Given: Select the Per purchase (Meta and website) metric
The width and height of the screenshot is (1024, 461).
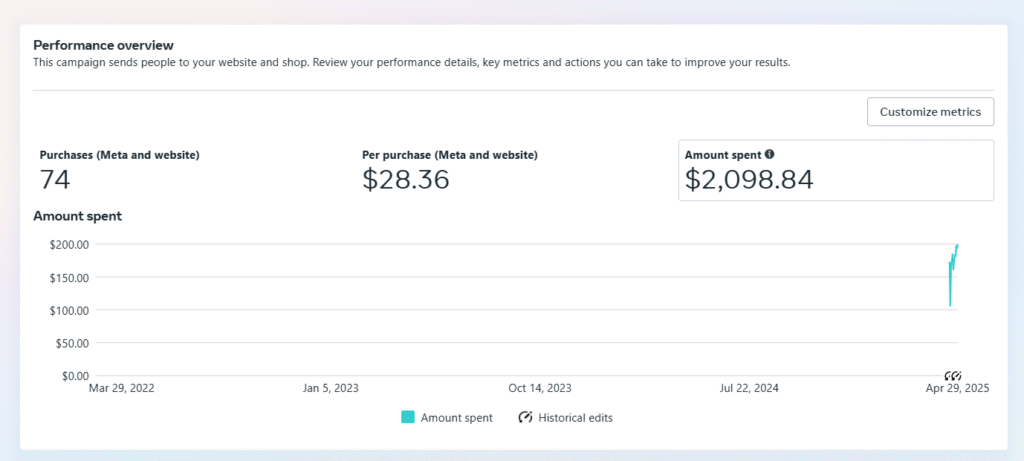Looking at the screenshot, I should point(450,170).
